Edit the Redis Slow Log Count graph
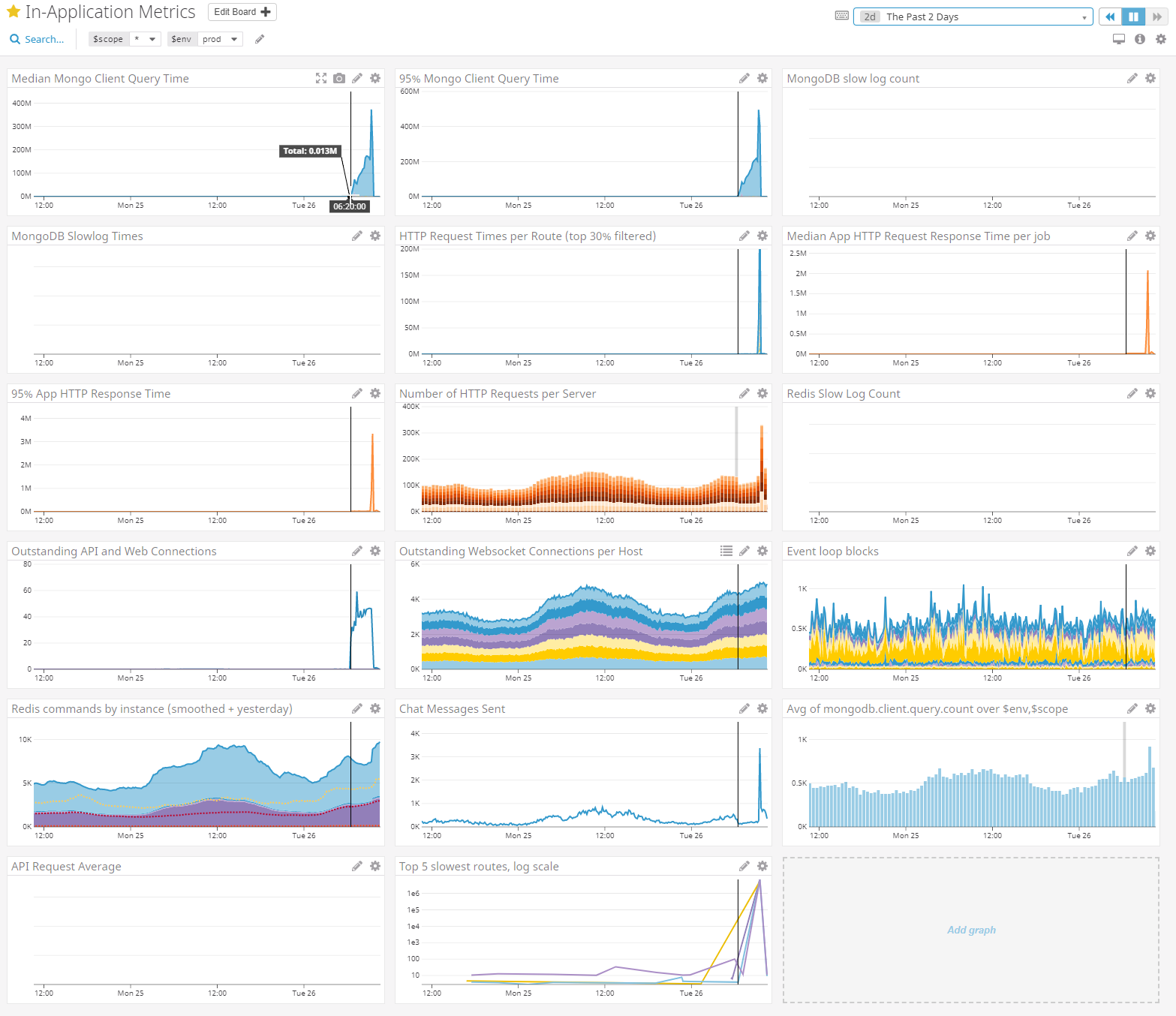Viewport: 1176px width, 1016px height. click(x=1132, y=393)
